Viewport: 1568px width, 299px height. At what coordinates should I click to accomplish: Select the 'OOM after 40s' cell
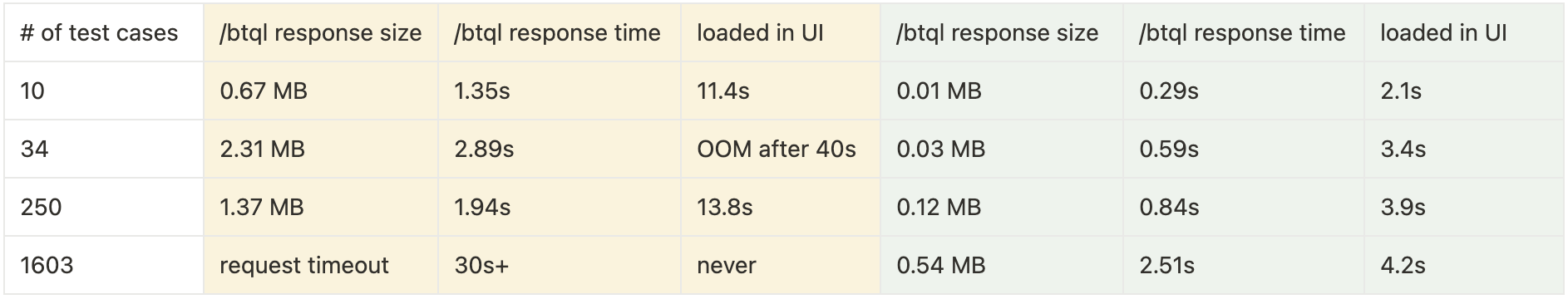780,149
